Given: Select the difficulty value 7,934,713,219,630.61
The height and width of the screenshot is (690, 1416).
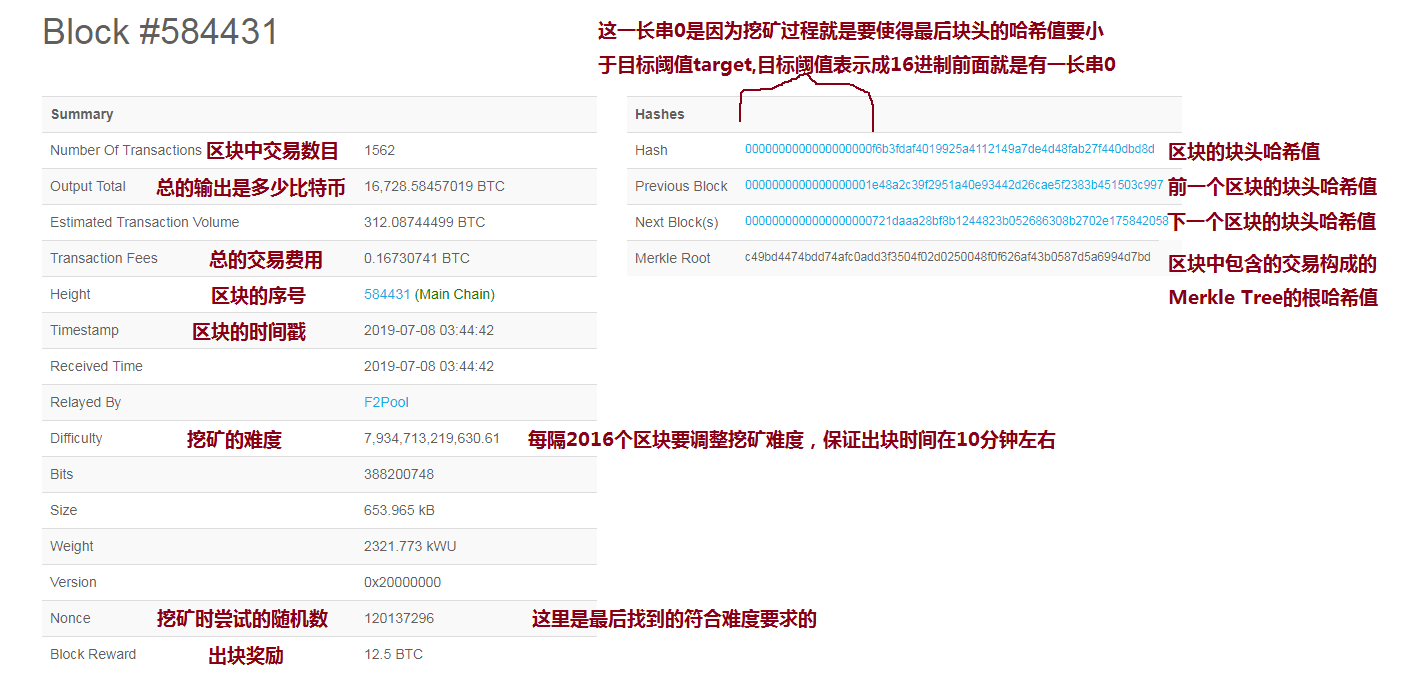Looking at the screenshot, I should 432,438.
